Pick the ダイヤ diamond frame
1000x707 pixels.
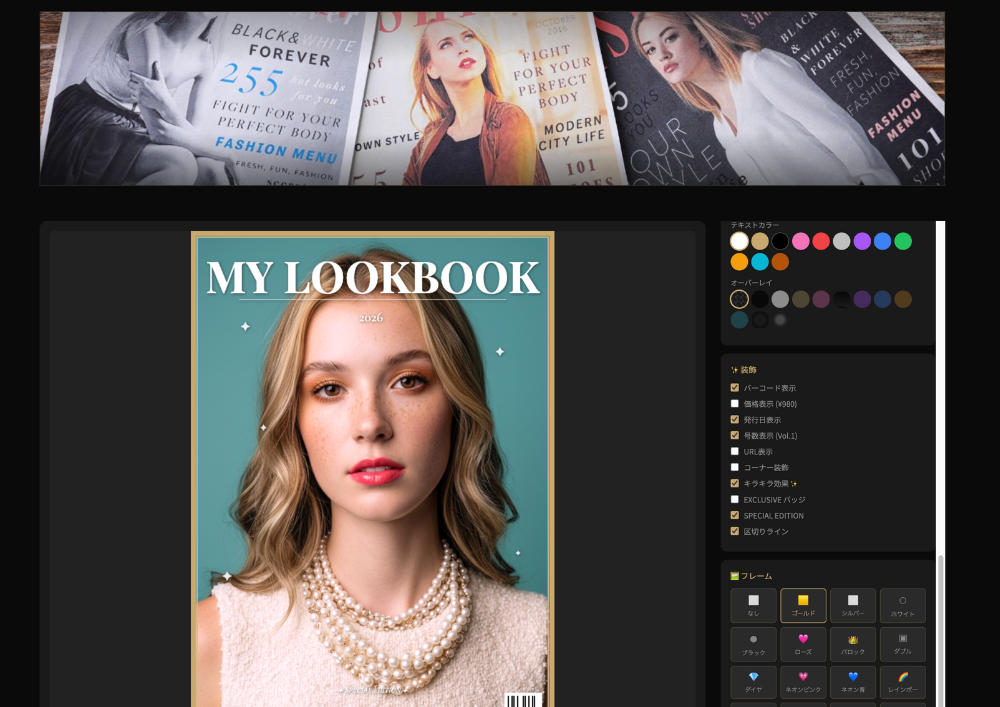(x=753, y=682)
